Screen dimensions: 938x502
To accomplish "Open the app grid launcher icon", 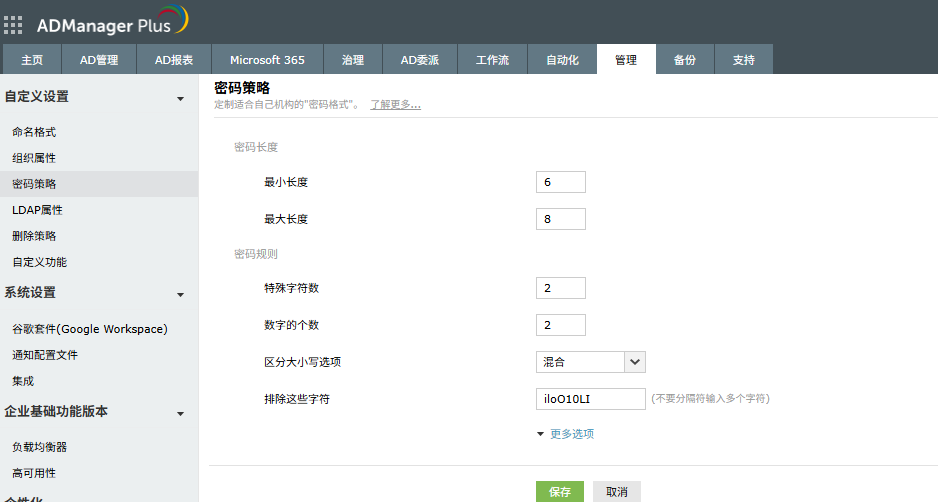I will [13, 25].
